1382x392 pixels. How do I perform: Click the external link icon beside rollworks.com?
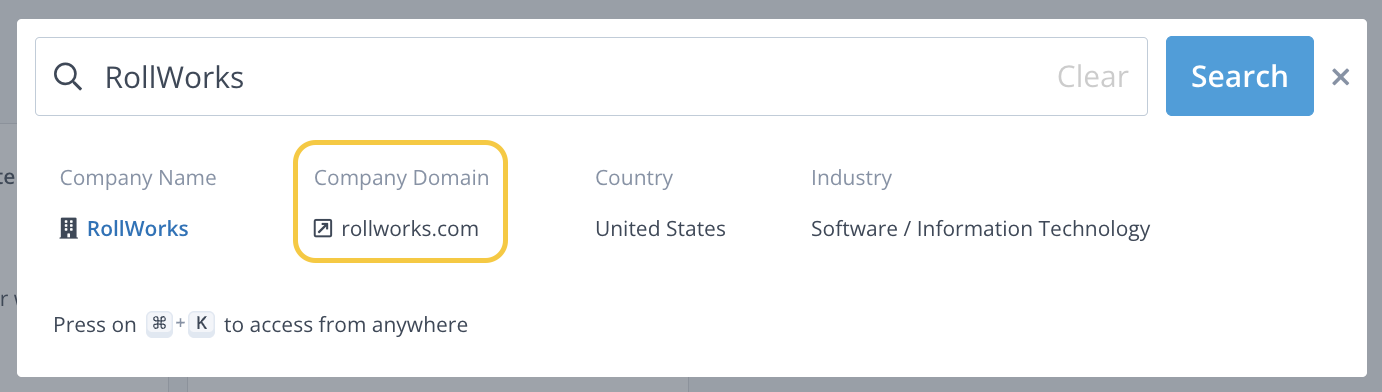click(323, 229)
